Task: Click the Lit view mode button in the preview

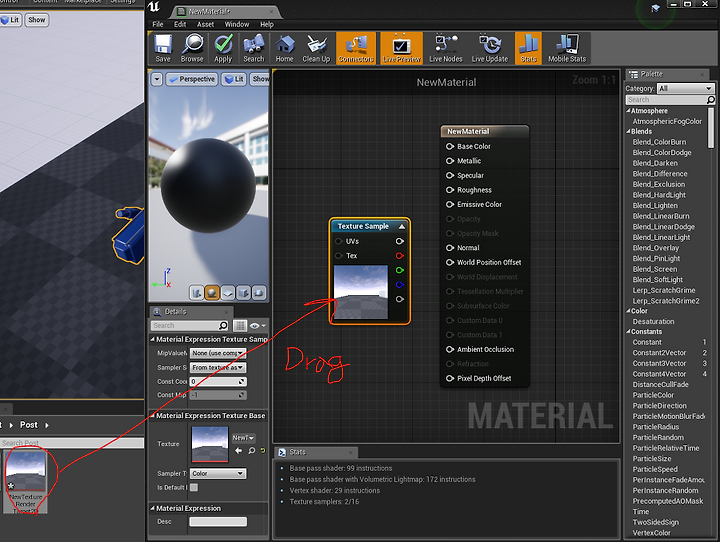Action: [x=234, y=79]
